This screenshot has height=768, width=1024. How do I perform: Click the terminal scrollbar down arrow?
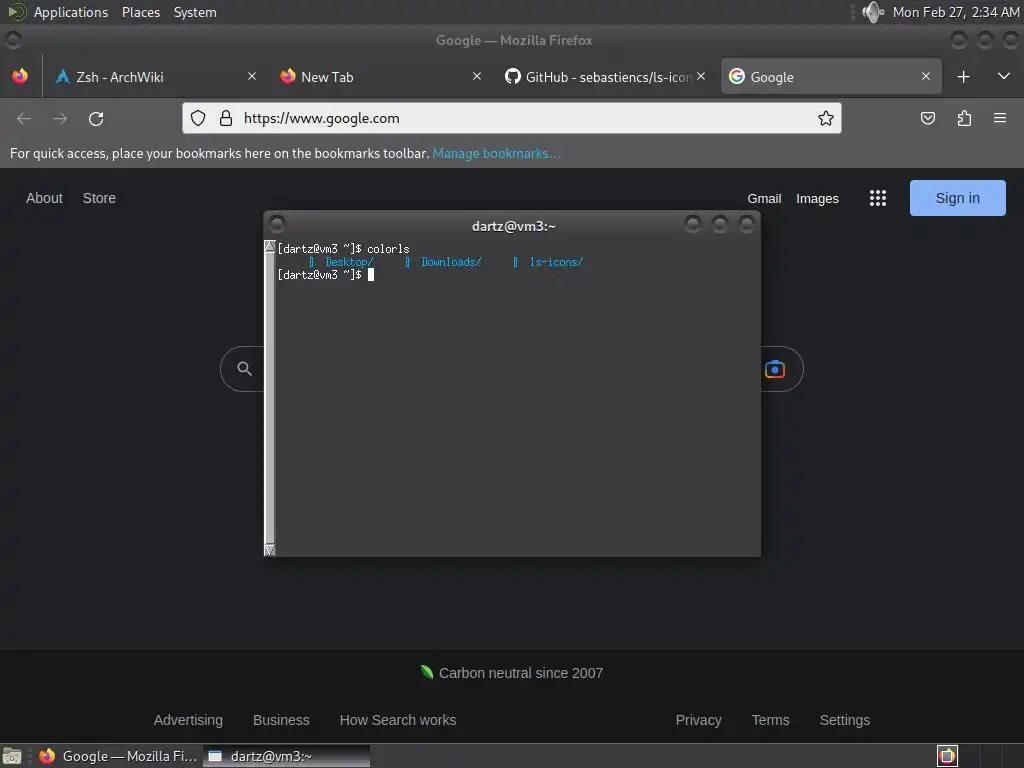click(270, 550)
